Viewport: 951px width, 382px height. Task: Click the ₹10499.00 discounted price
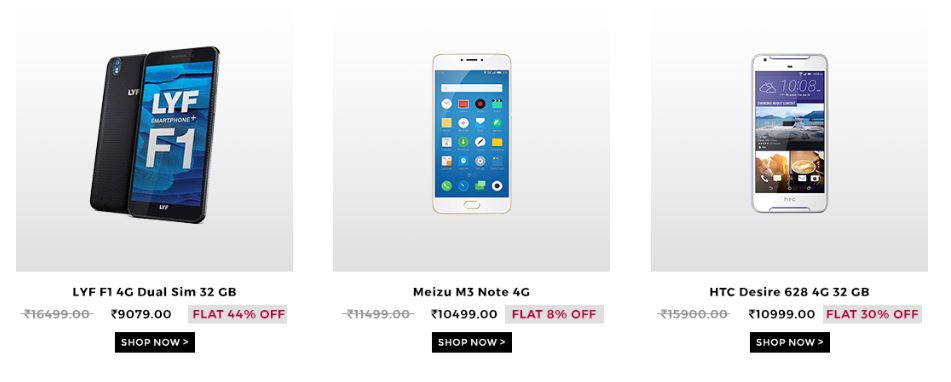point(464,314)
